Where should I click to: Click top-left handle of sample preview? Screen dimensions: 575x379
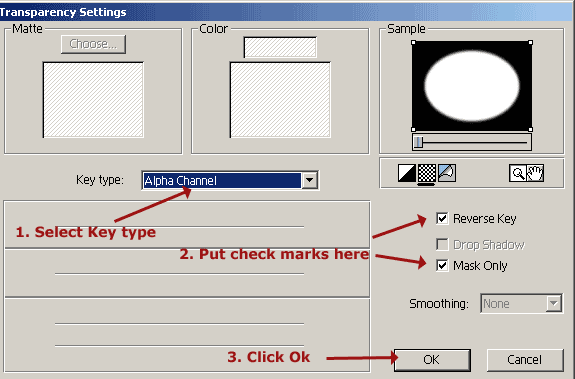[413, 43]
